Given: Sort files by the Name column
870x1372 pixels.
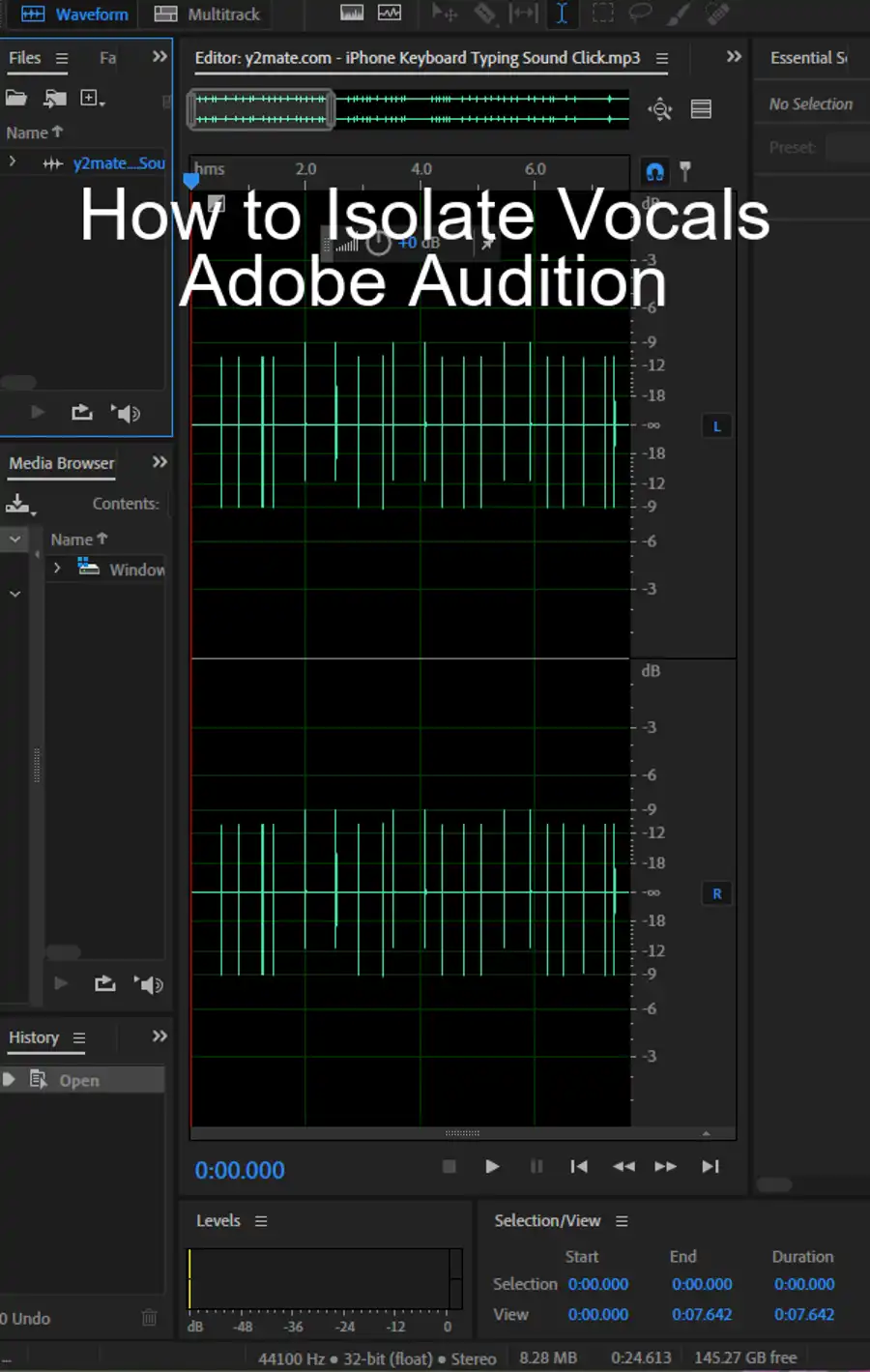Looking at the screenshot, I should point(34,132).
